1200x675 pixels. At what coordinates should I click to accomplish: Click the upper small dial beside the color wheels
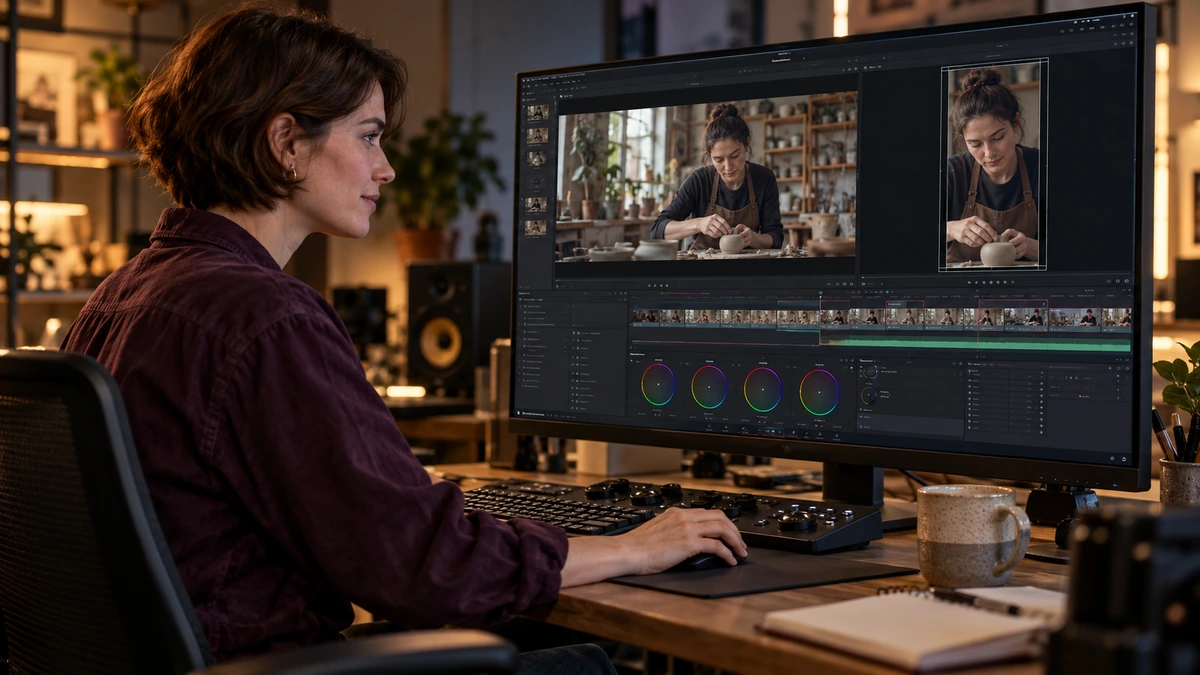click(x=869, y=372)
